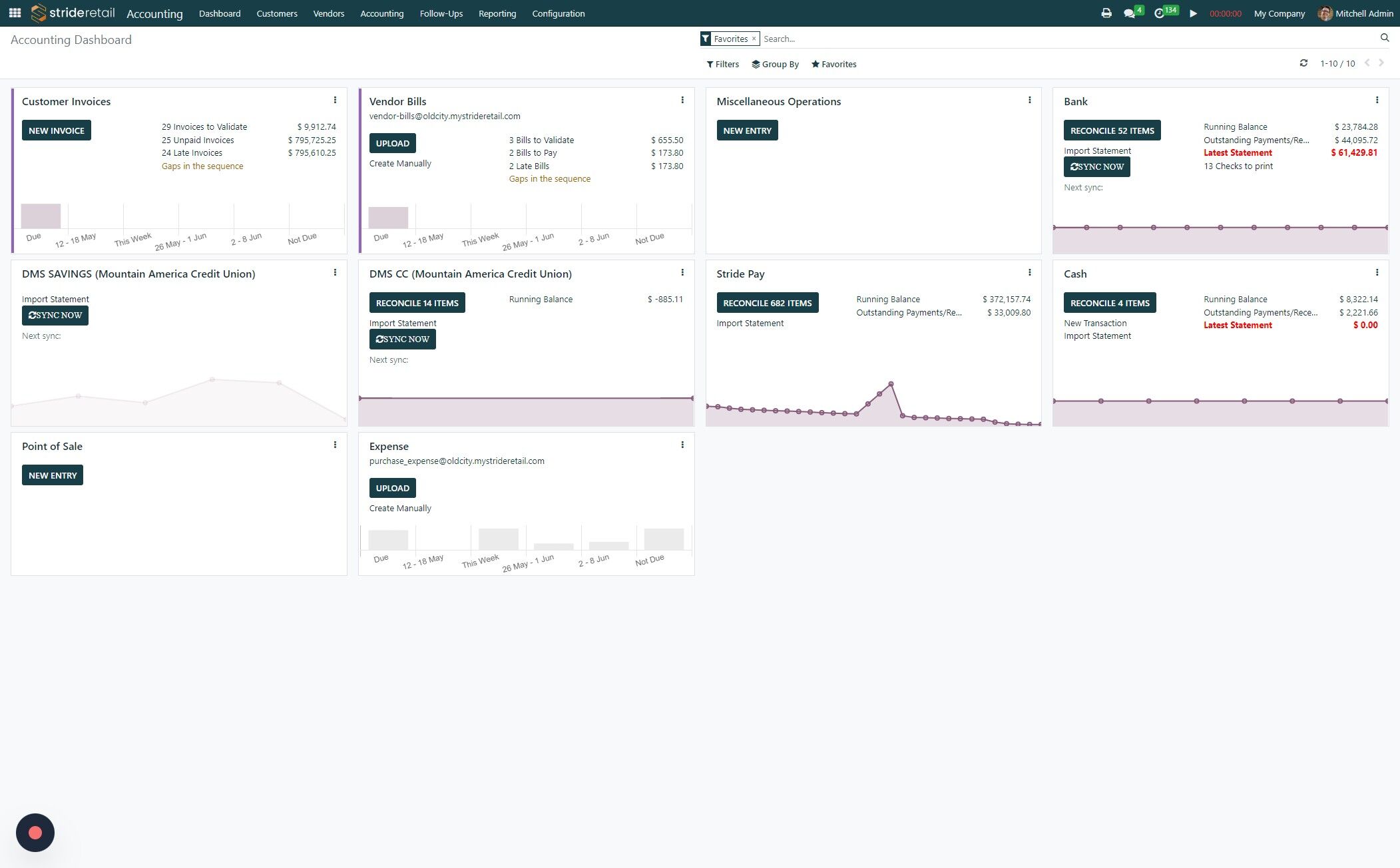Open Stride Pay card three-dot menu
Viewport: 1400px width, 868px height.
1029,273
